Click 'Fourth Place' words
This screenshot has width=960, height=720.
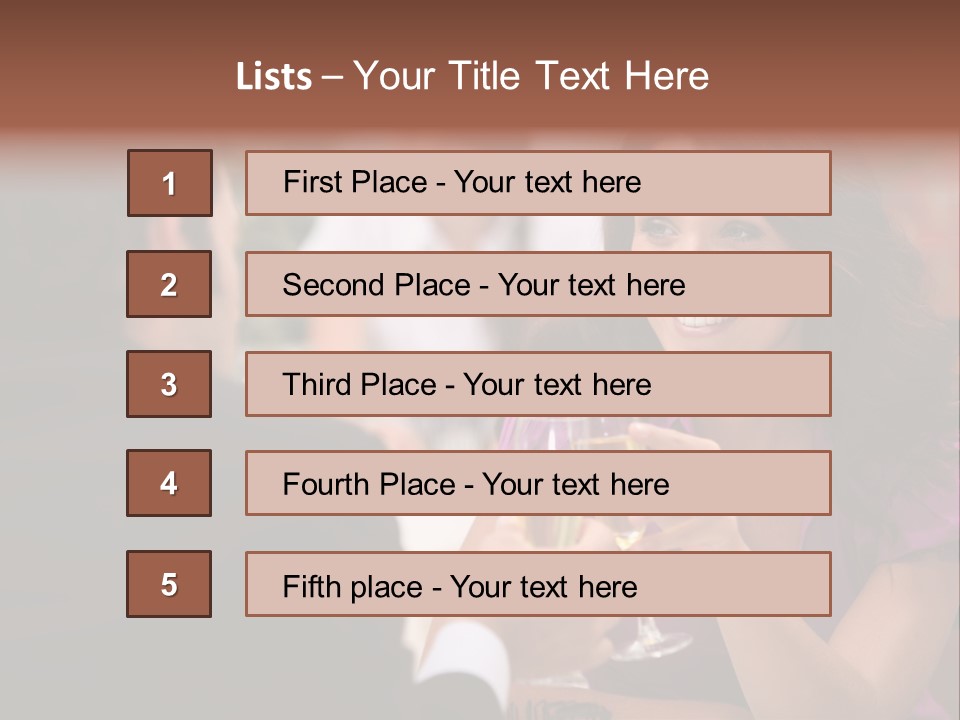tap(368, 485)
